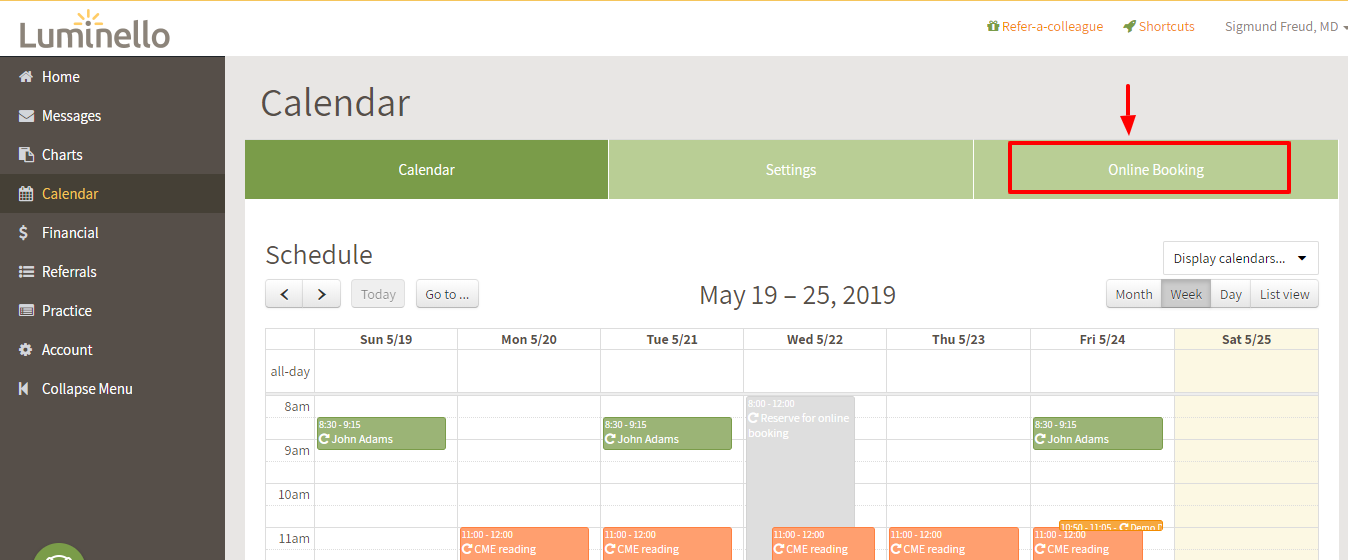Click the 11am time label
This screenshot has height=560, width=1348.
[x=294, y=538]
